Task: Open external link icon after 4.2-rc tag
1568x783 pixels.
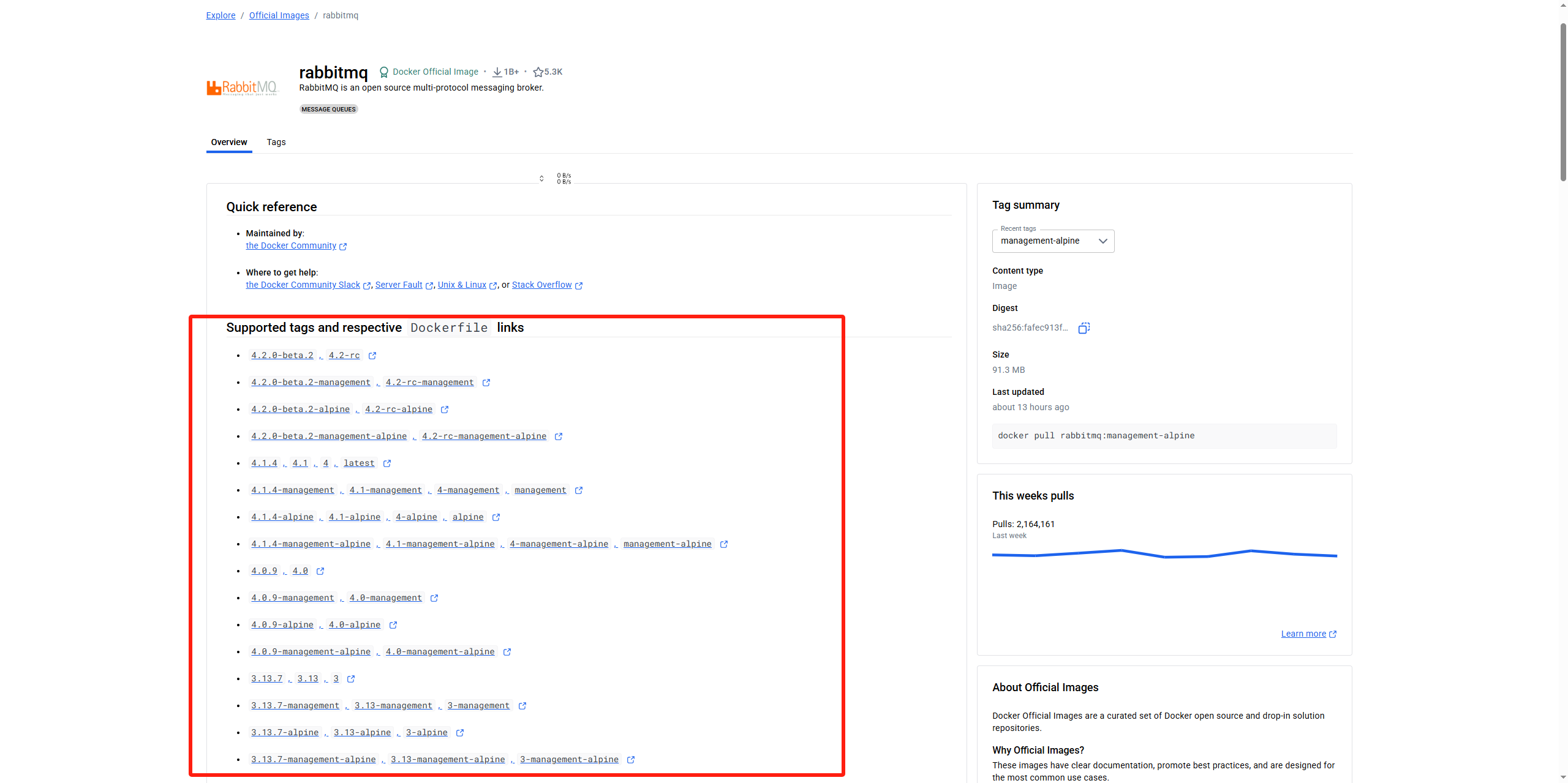Action: (372, 356)
